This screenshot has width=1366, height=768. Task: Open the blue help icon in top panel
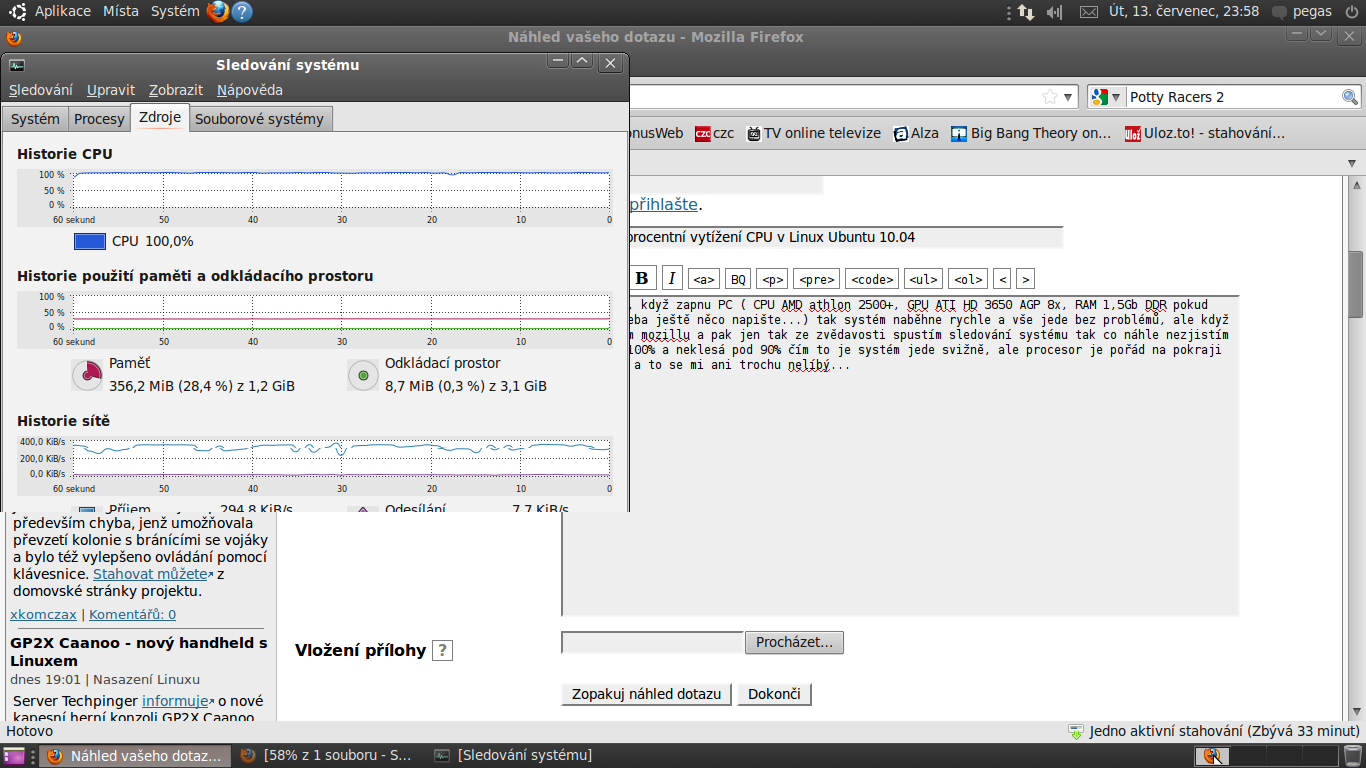[x=242, y=12]
